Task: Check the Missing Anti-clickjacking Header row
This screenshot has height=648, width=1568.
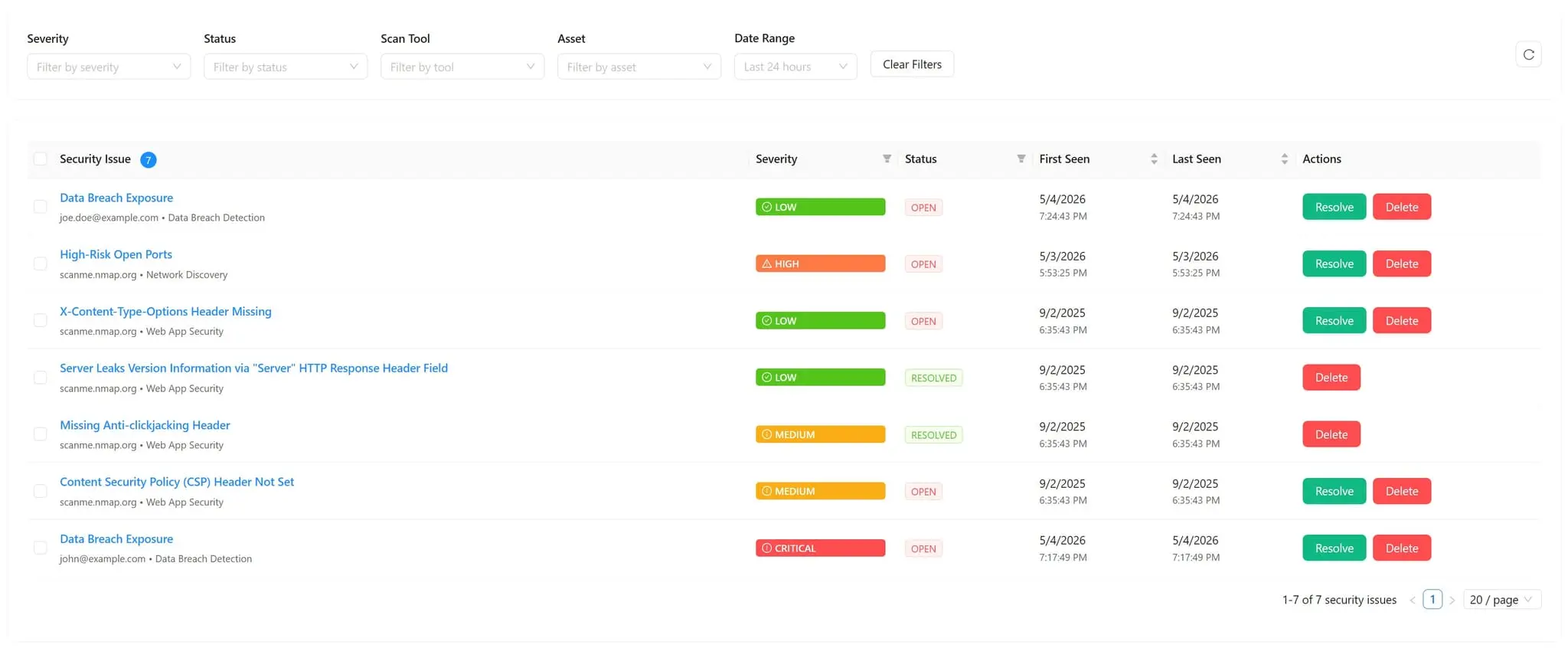Action: tap(41, 434)
